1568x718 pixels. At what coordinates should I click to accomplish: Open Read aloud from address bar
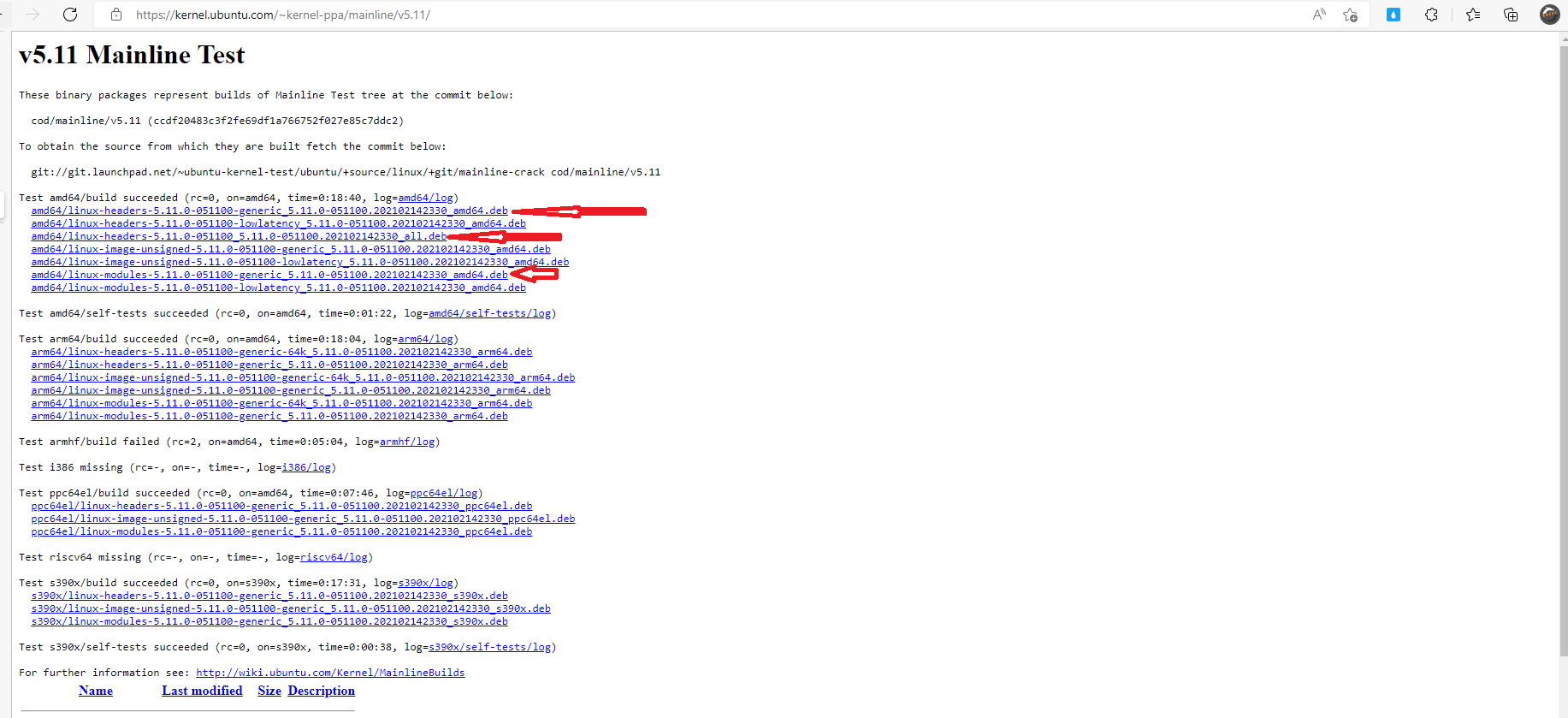[1319, 15]
